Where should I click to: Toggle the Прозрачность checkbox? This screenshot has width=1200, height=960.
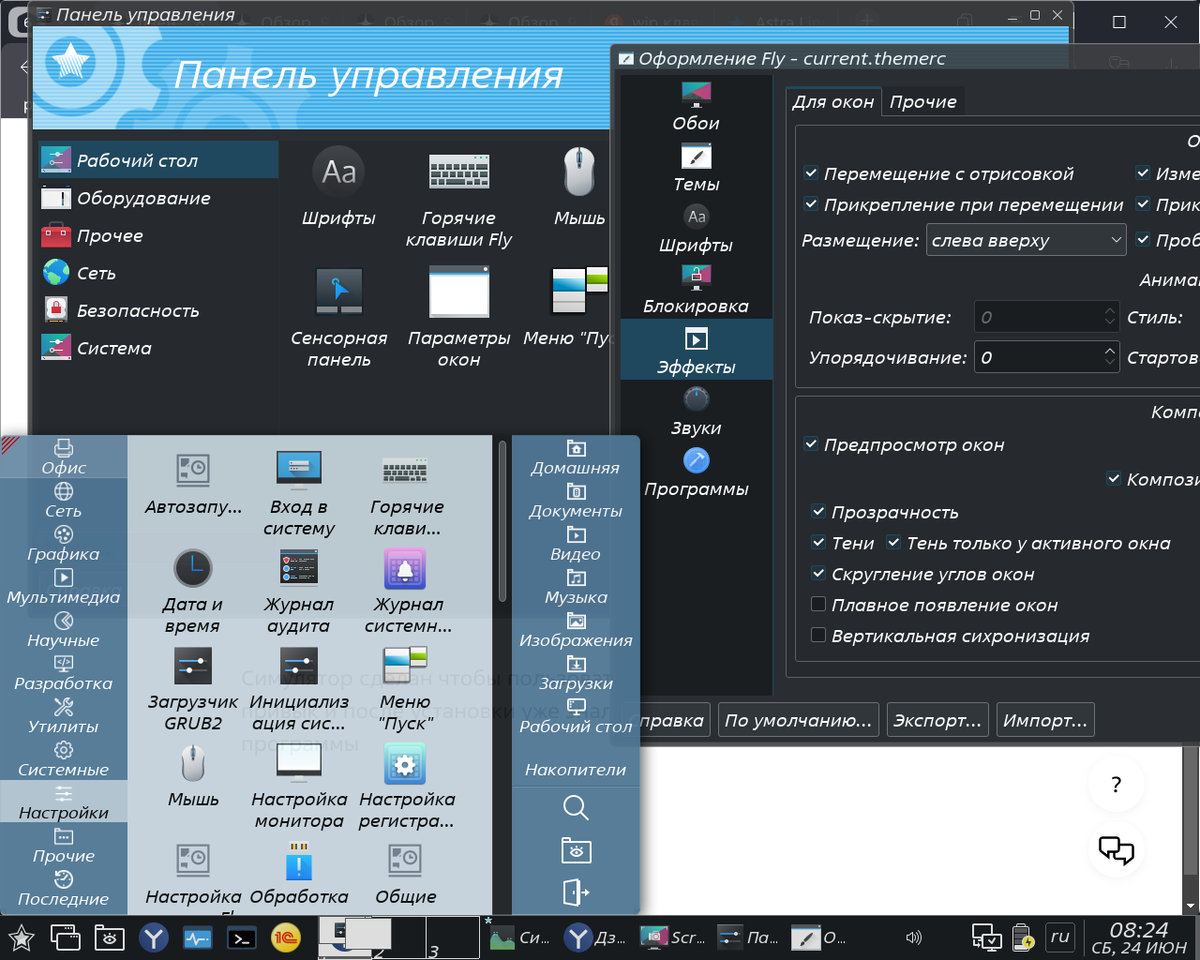(x=819, y=513)
